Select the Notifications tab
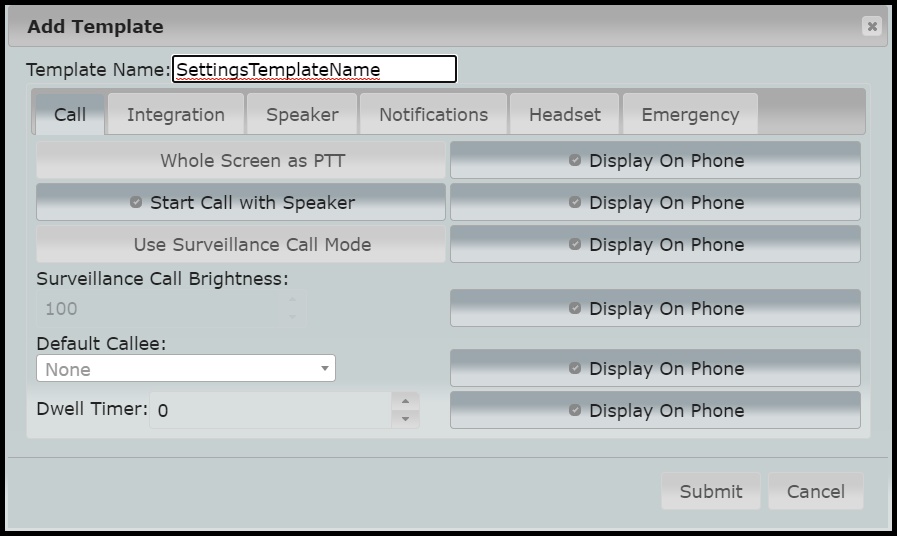Image resolution: width=897 pixels, height=536 pixels. pyautogui.click(x=433, y=114)
